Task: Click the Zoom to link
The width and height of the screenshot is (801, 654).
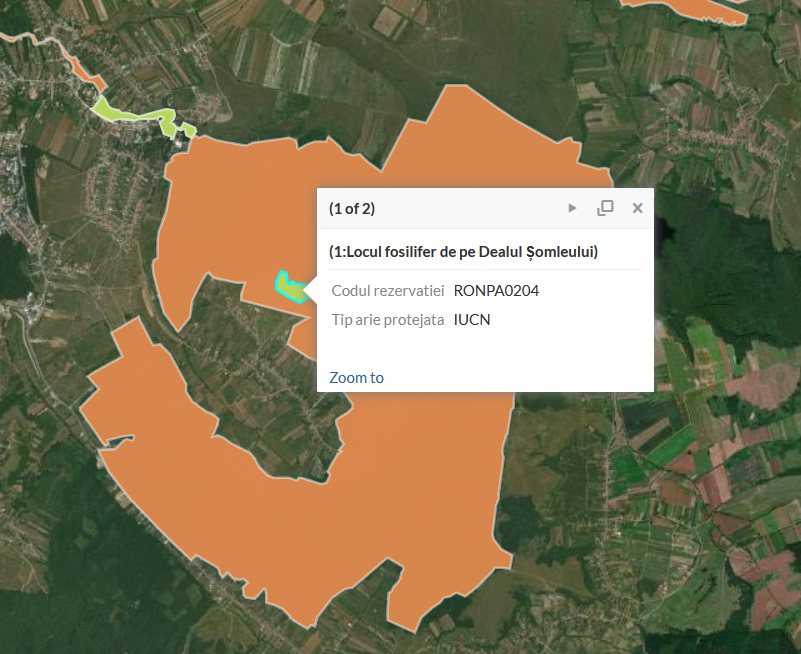Action: click(356, 377)
